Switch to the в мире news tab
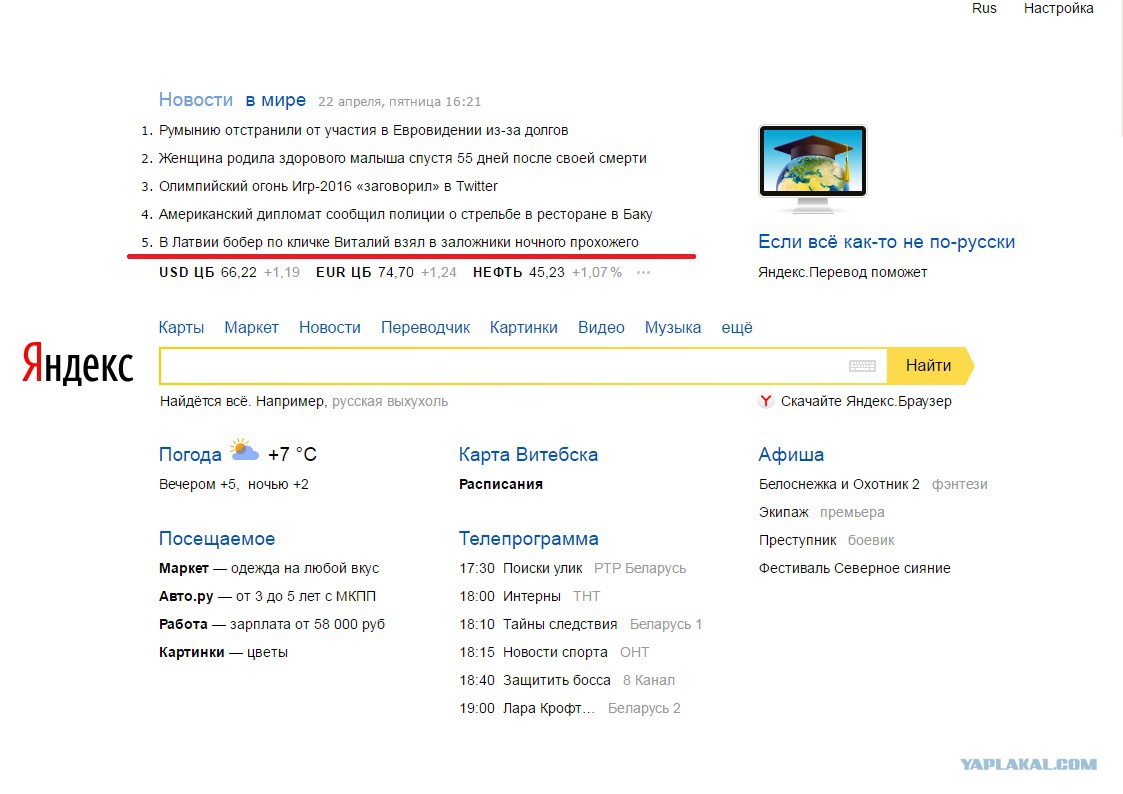This screenshot has width=1123, height=794. [x=276, y=100]
